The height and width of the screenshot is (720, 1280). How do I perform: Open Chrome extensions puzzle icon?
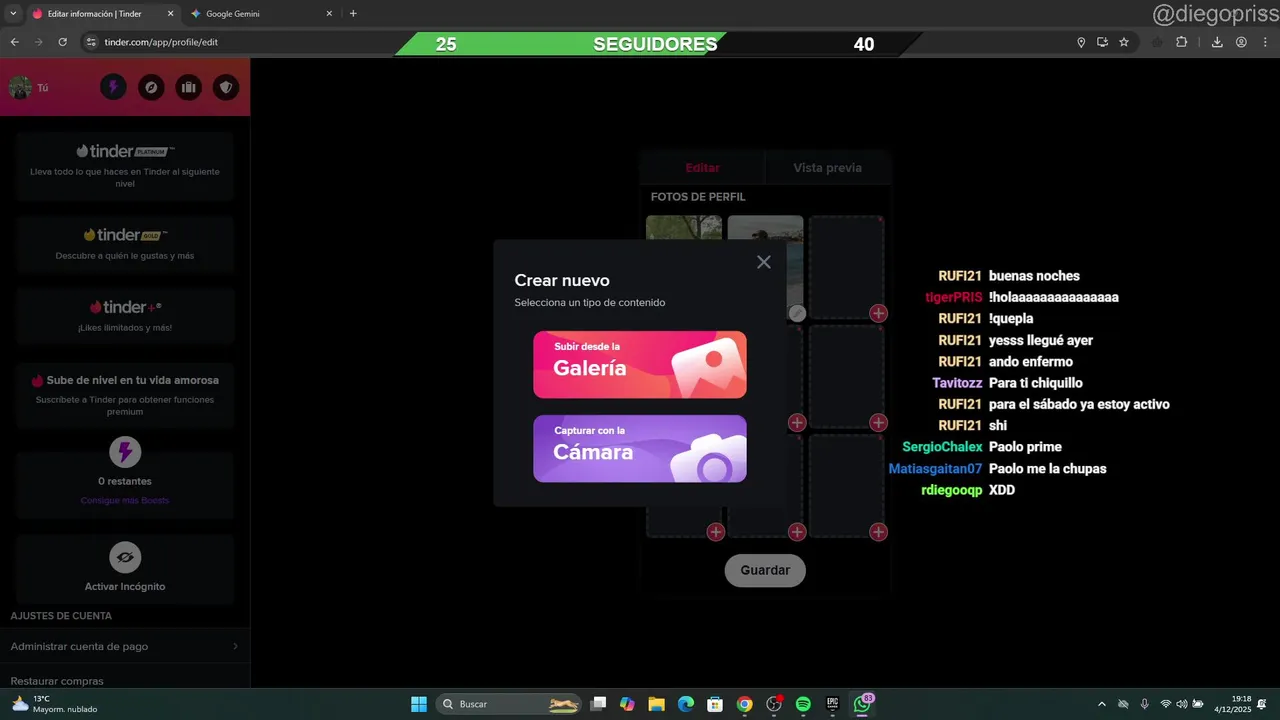point(1182,42)
